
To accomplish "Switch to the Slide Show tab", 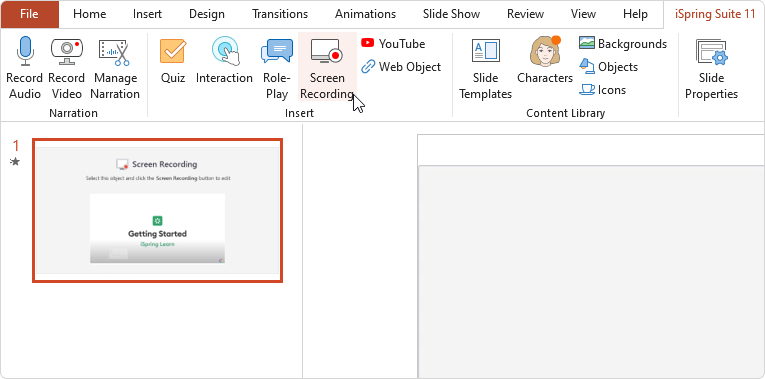I will [x=451, y=14].
